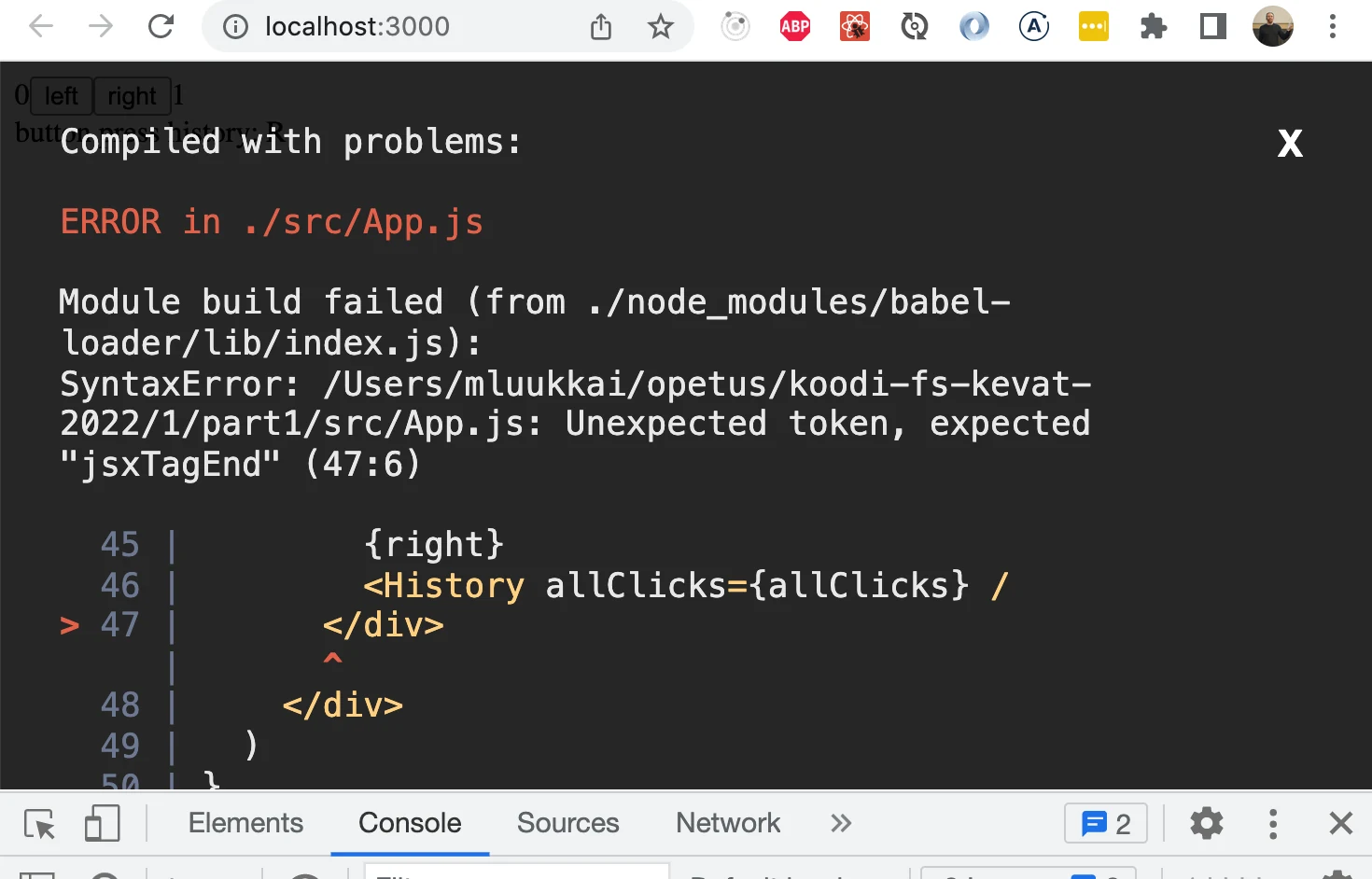Click the dark circular-arrows extension icon
This screenshot has width=1372, height=879.
point(915,27)
